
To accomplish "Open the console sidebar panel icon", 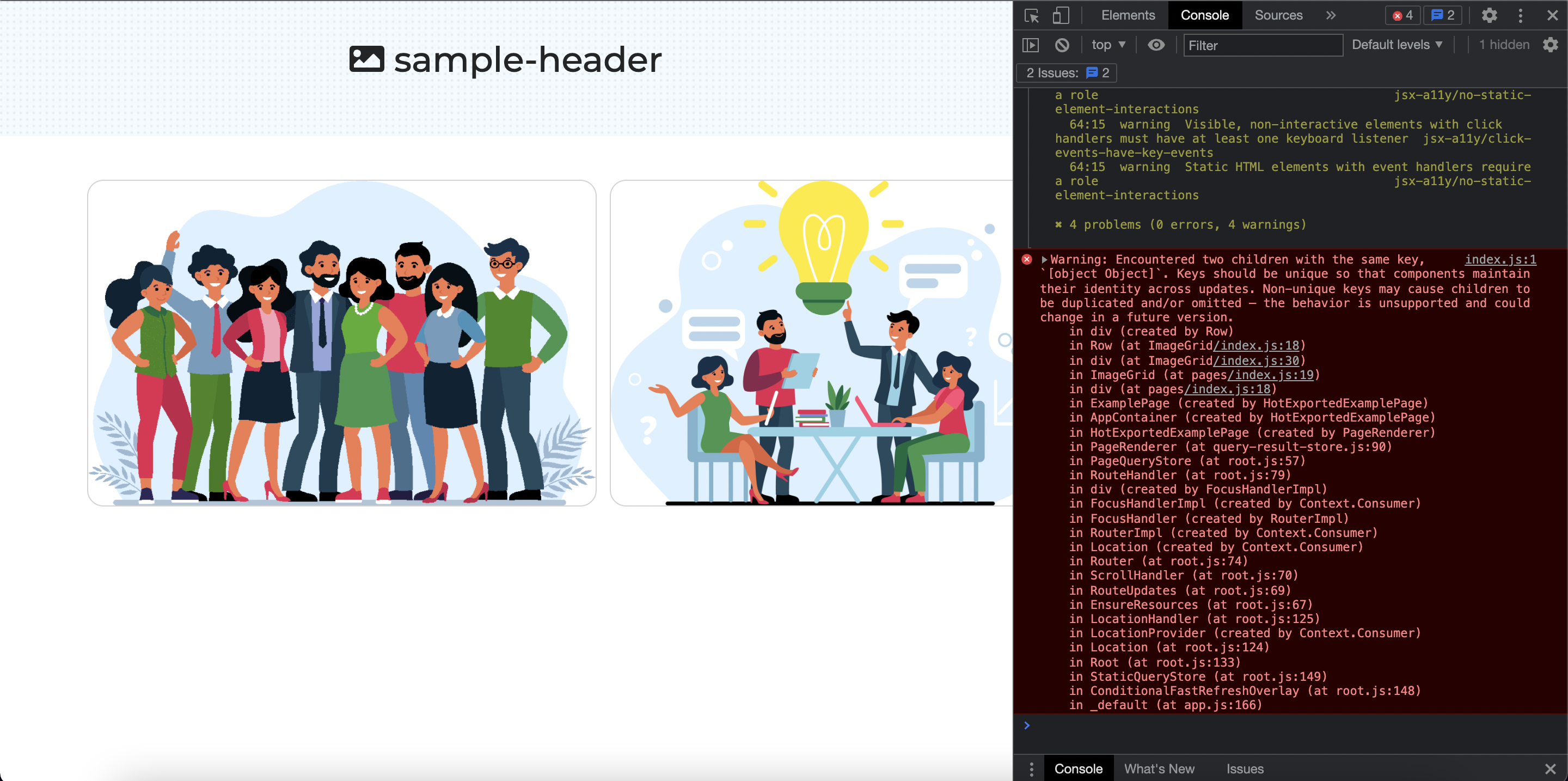I will [x=1031, y=45].
